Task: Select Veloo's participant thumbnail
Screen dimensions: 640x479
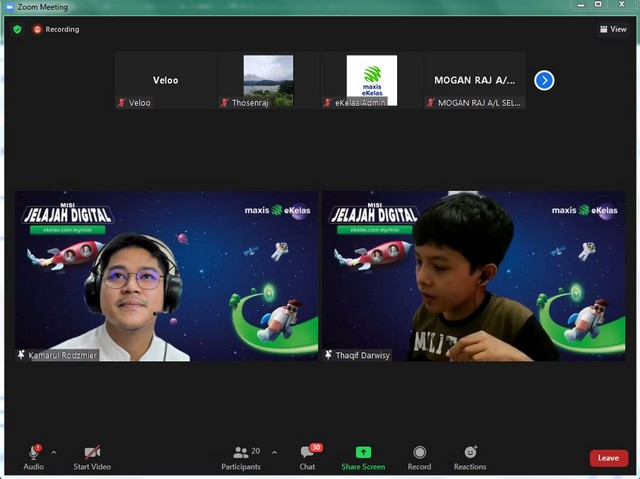Action: pyautogui.click(x=165, y=80)
